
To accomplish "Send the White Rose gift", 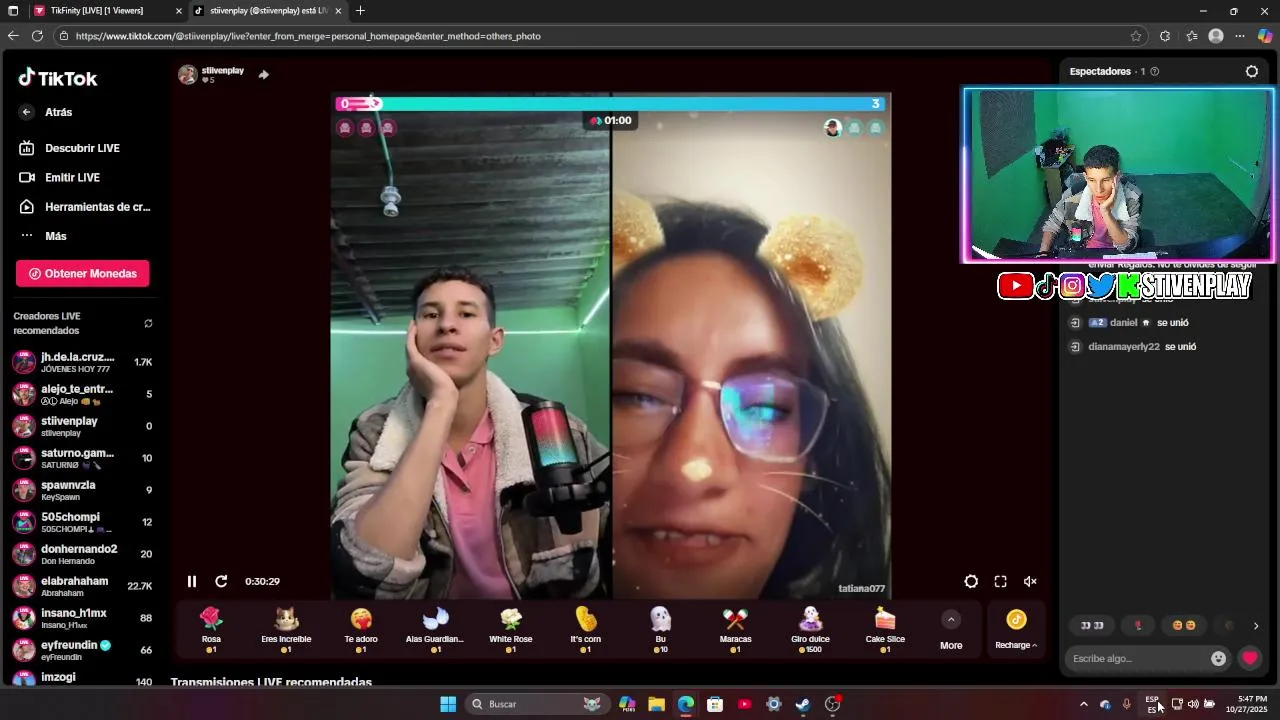I will point(510,630).
